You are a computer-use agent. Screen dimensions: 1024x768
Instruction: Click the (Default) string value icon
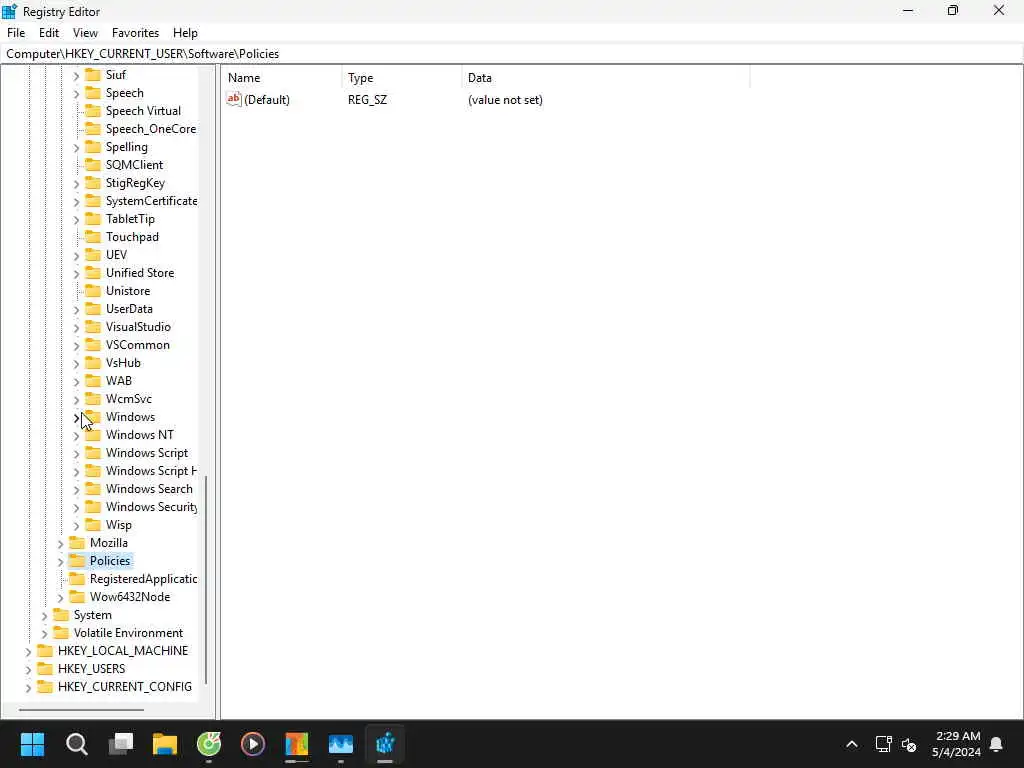coord(234,99)
